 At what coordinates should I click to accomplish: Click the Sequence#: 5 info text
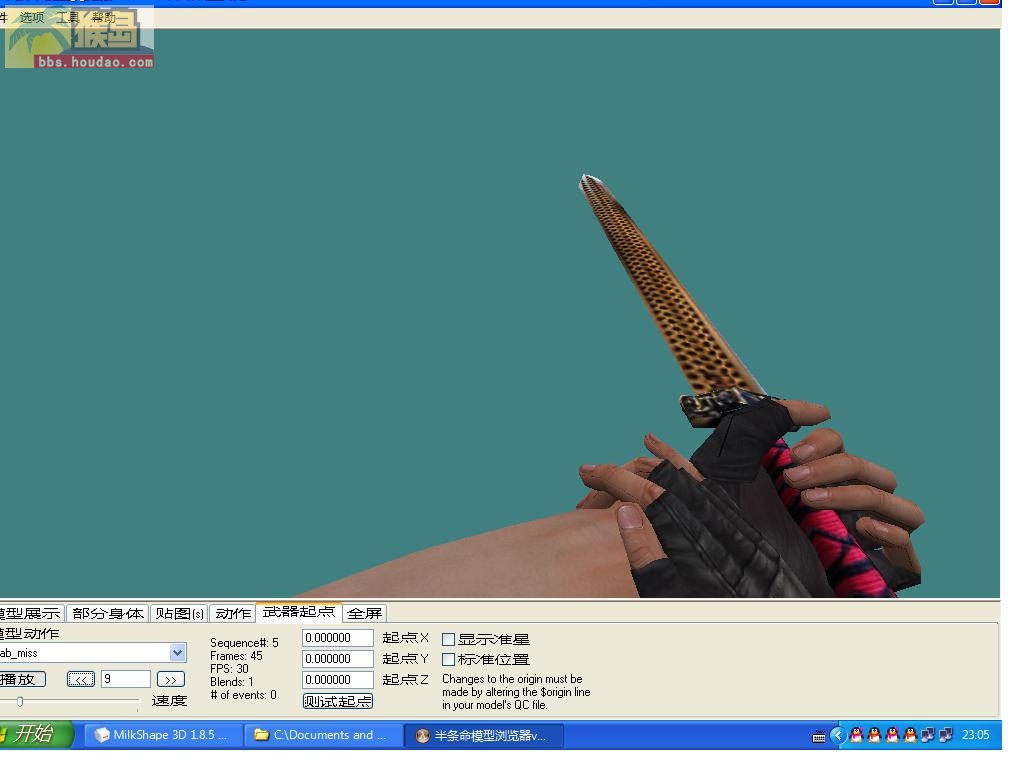[244, 643]
